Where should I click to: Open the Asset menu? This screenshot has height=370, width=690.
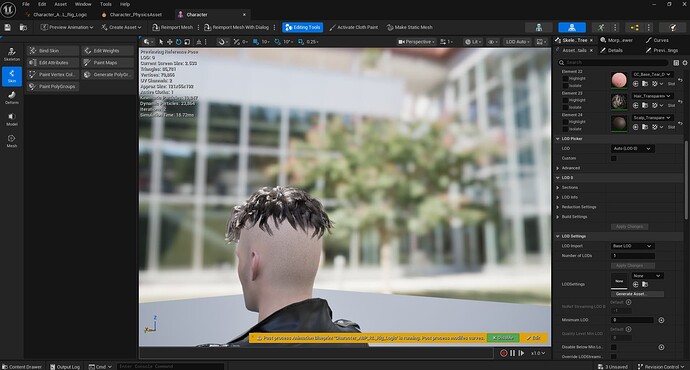(61, 4)
